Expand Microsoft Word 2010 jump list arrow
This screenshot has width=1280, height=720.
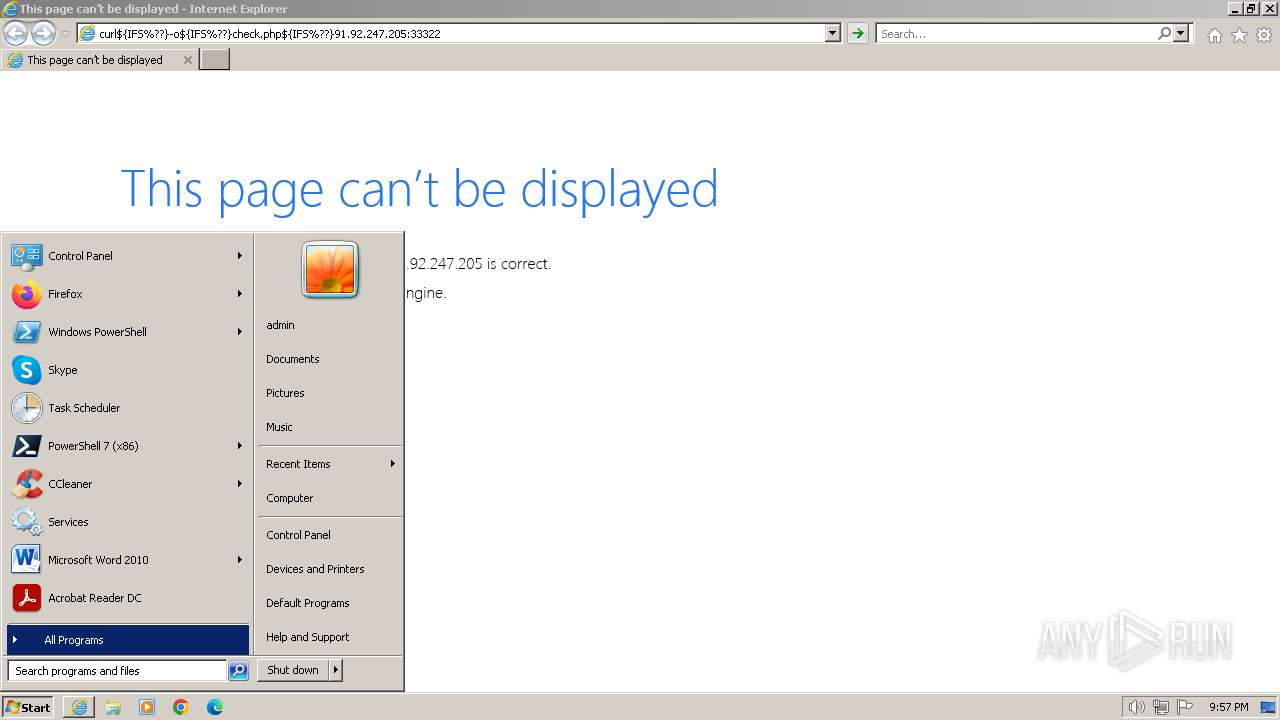[239, 560]
